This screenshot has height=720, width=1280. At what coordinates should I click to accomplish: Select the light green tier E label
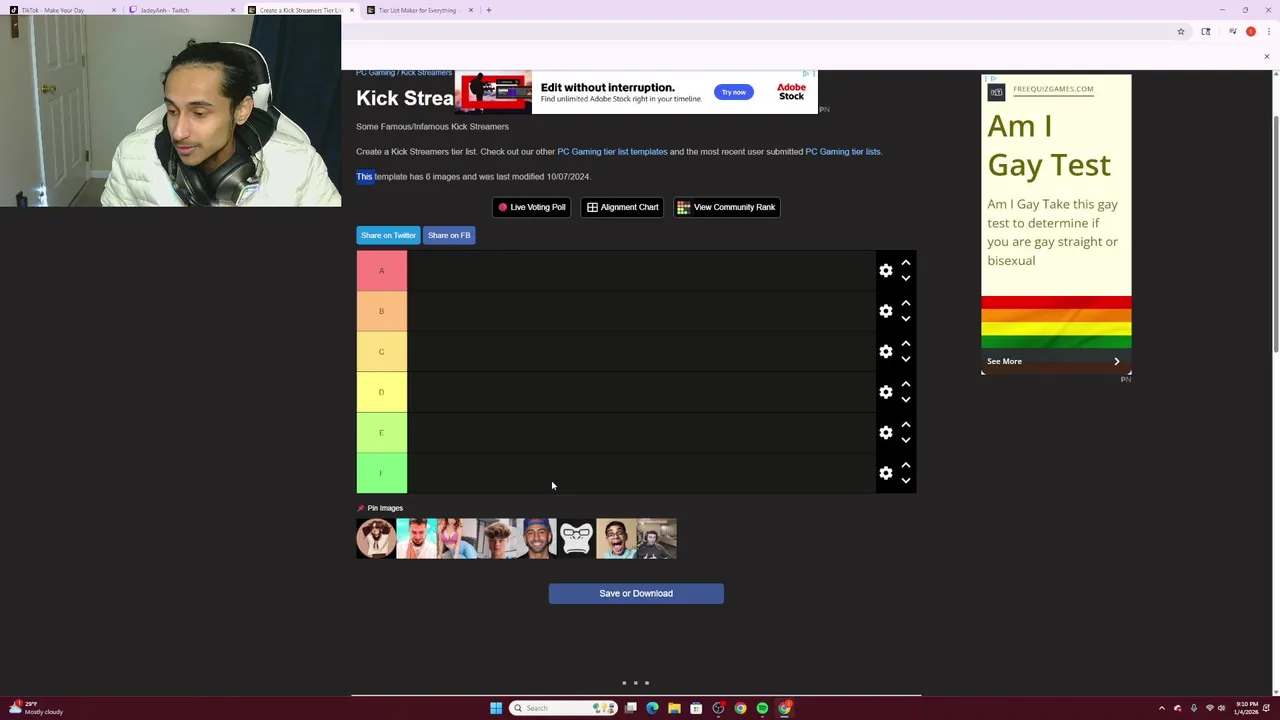[x=381, y=433]
